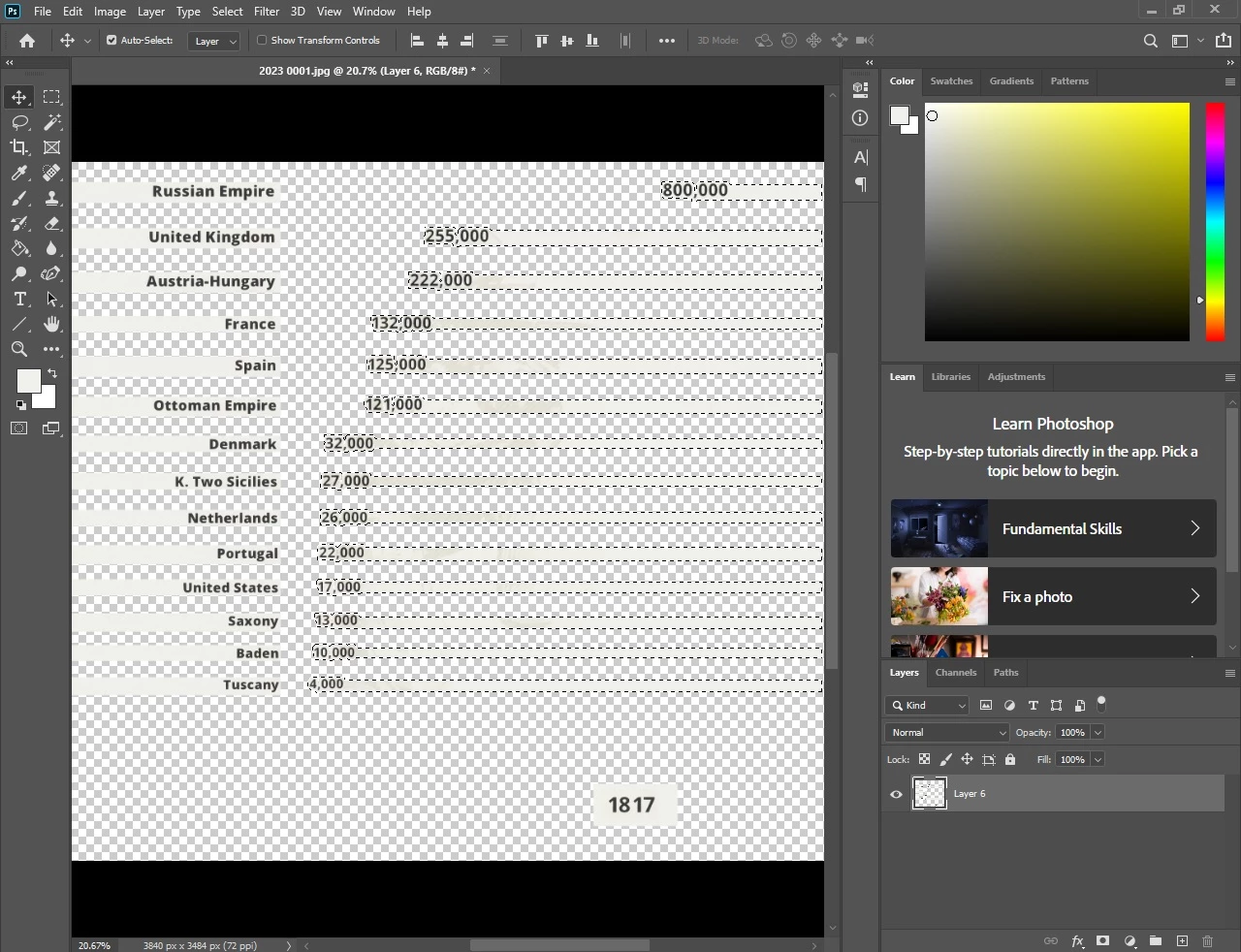Expand the Fix a photo tutorials
The image size is (1241, 952).
click(x=1054, y=596)
